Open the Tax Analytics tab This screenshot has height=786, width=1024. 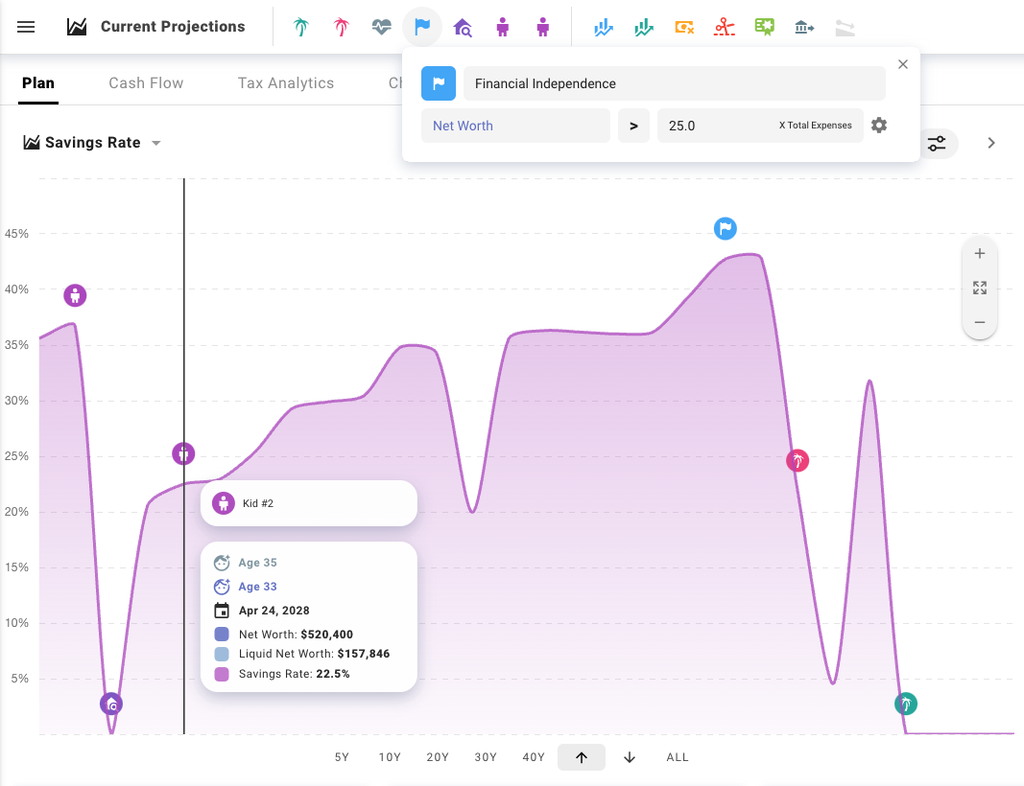click(285, 83)
